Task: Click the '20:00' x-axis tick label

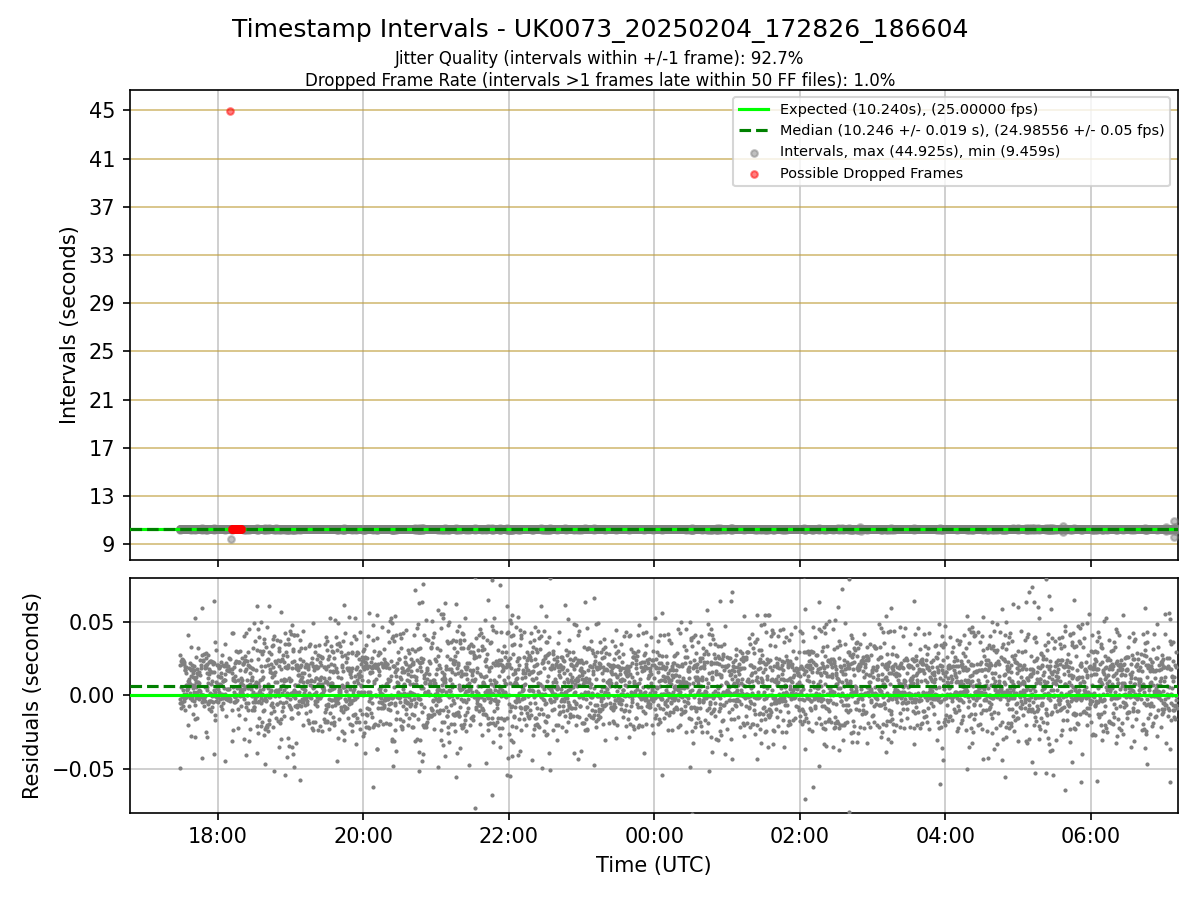Action: click(363, 836)
